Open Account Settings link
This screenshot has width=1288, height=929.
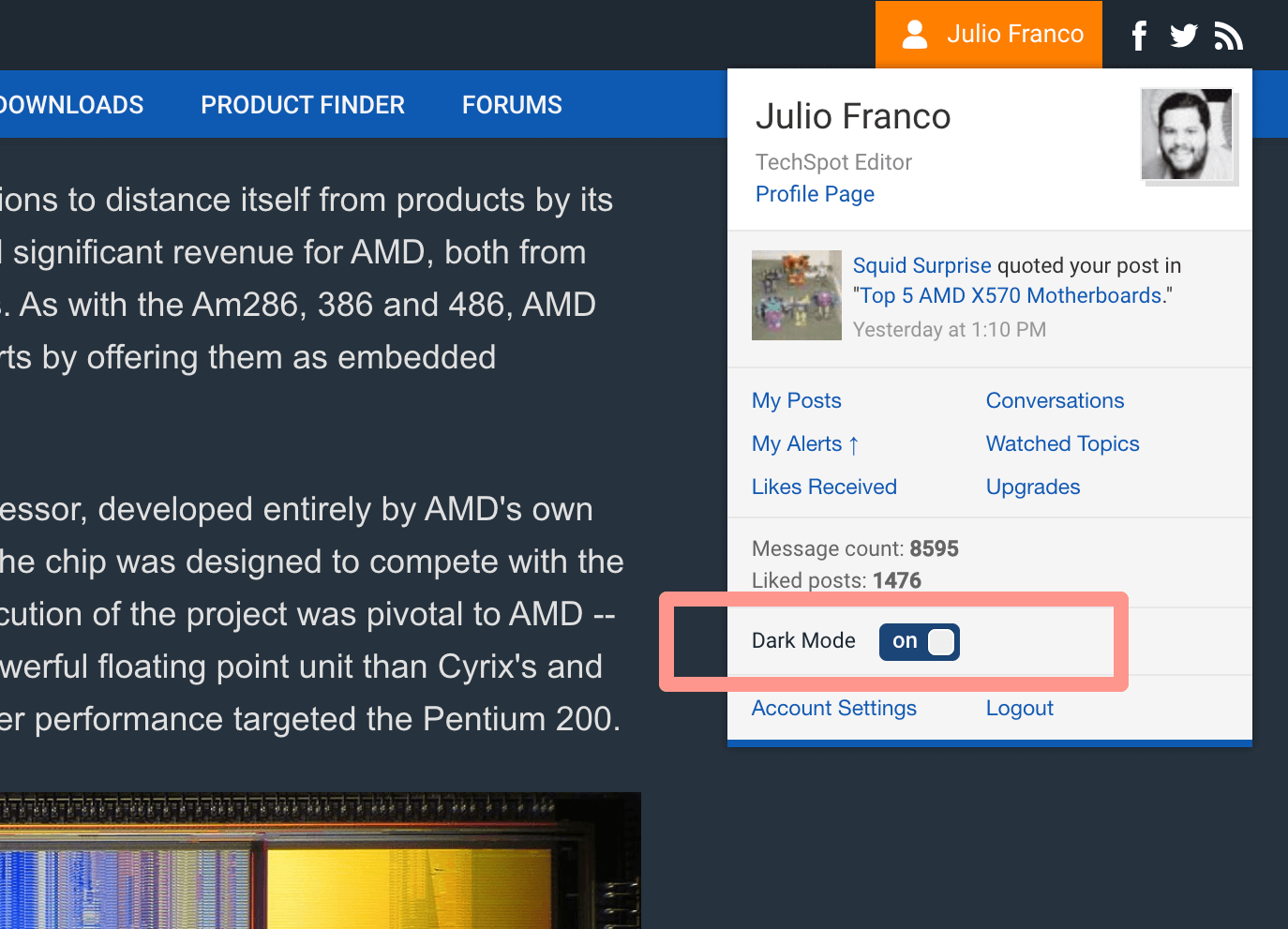[x=833, y=708]
